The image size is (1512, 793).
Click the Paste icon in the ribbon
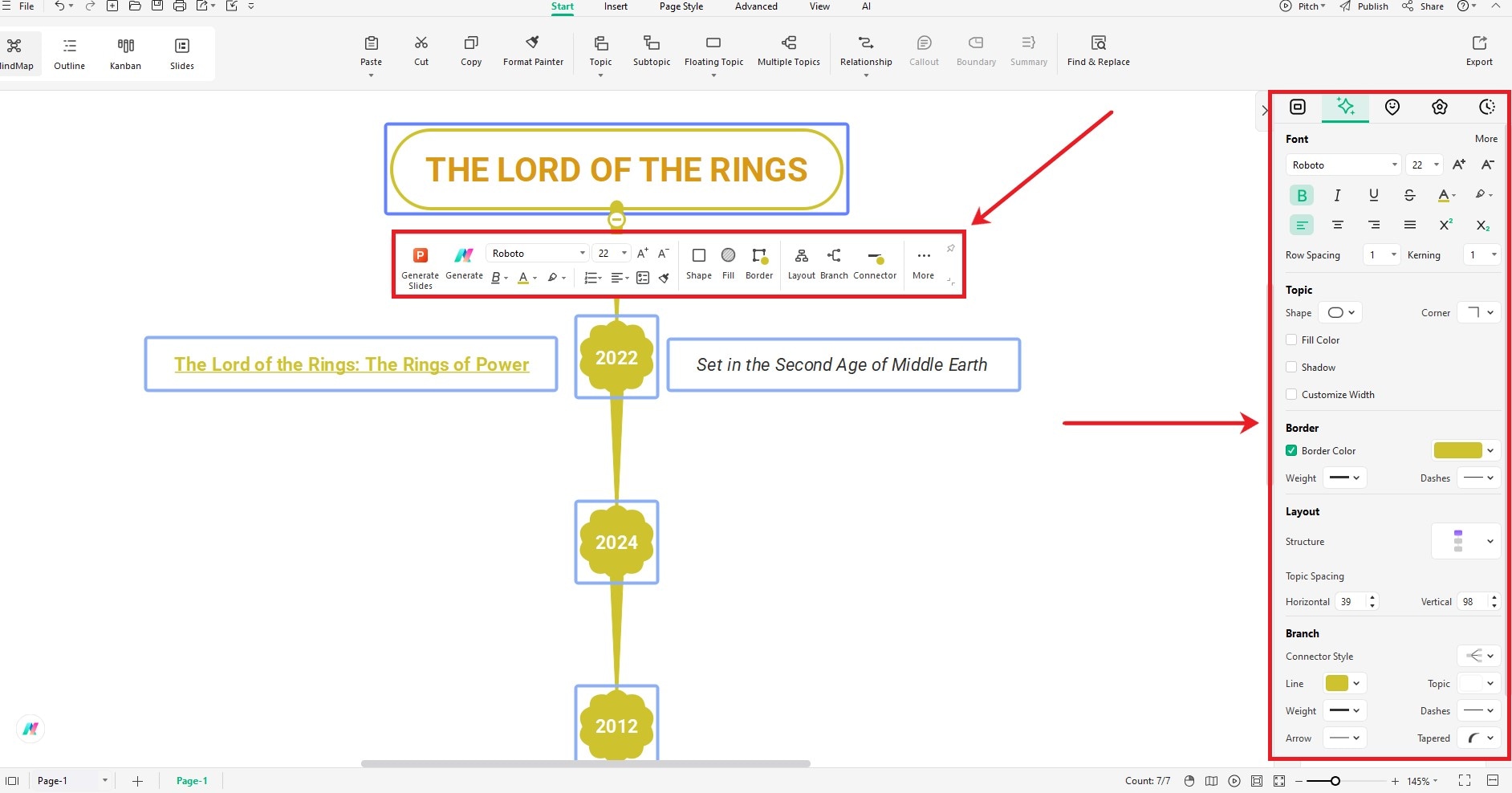[371, 43]
